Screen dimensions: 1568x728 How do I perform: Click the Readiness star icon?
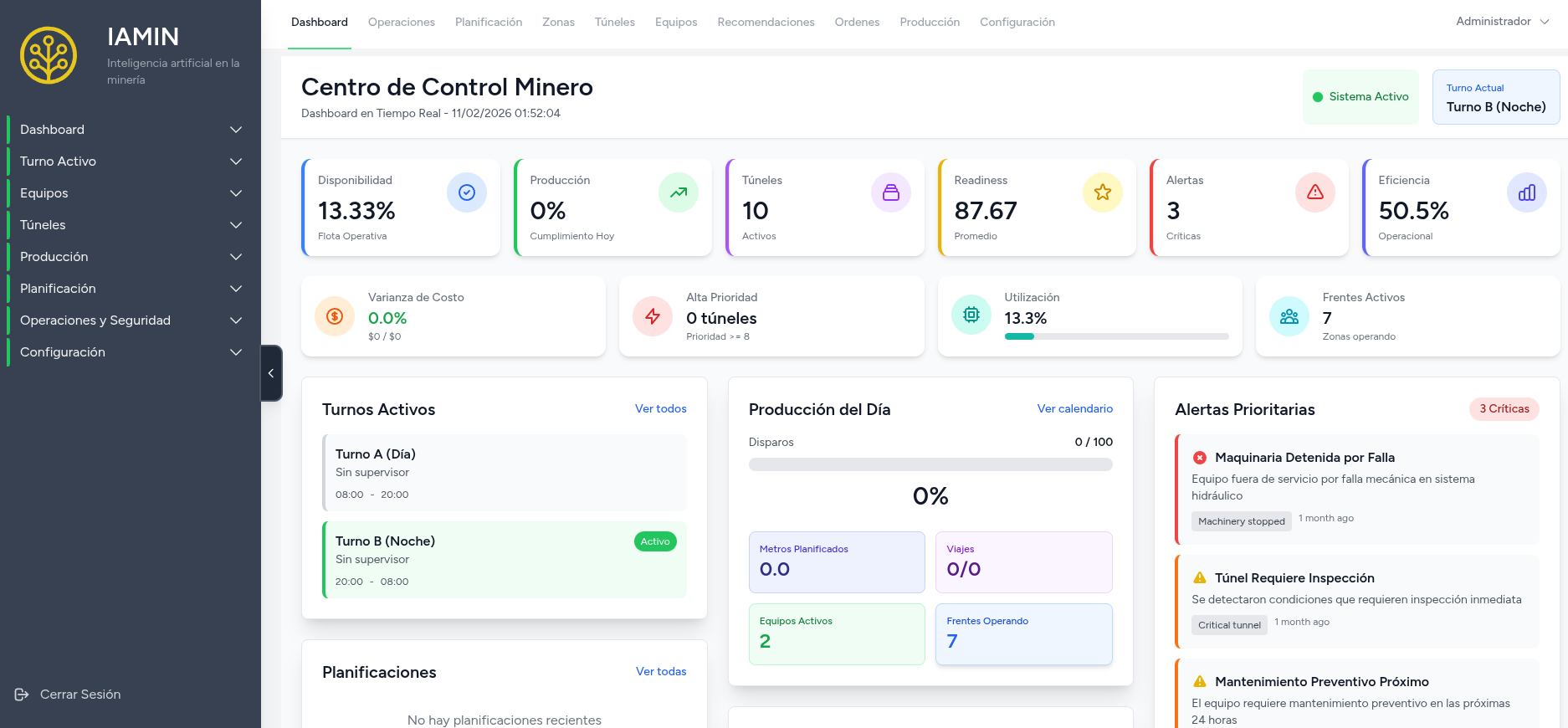(1103, 192)
